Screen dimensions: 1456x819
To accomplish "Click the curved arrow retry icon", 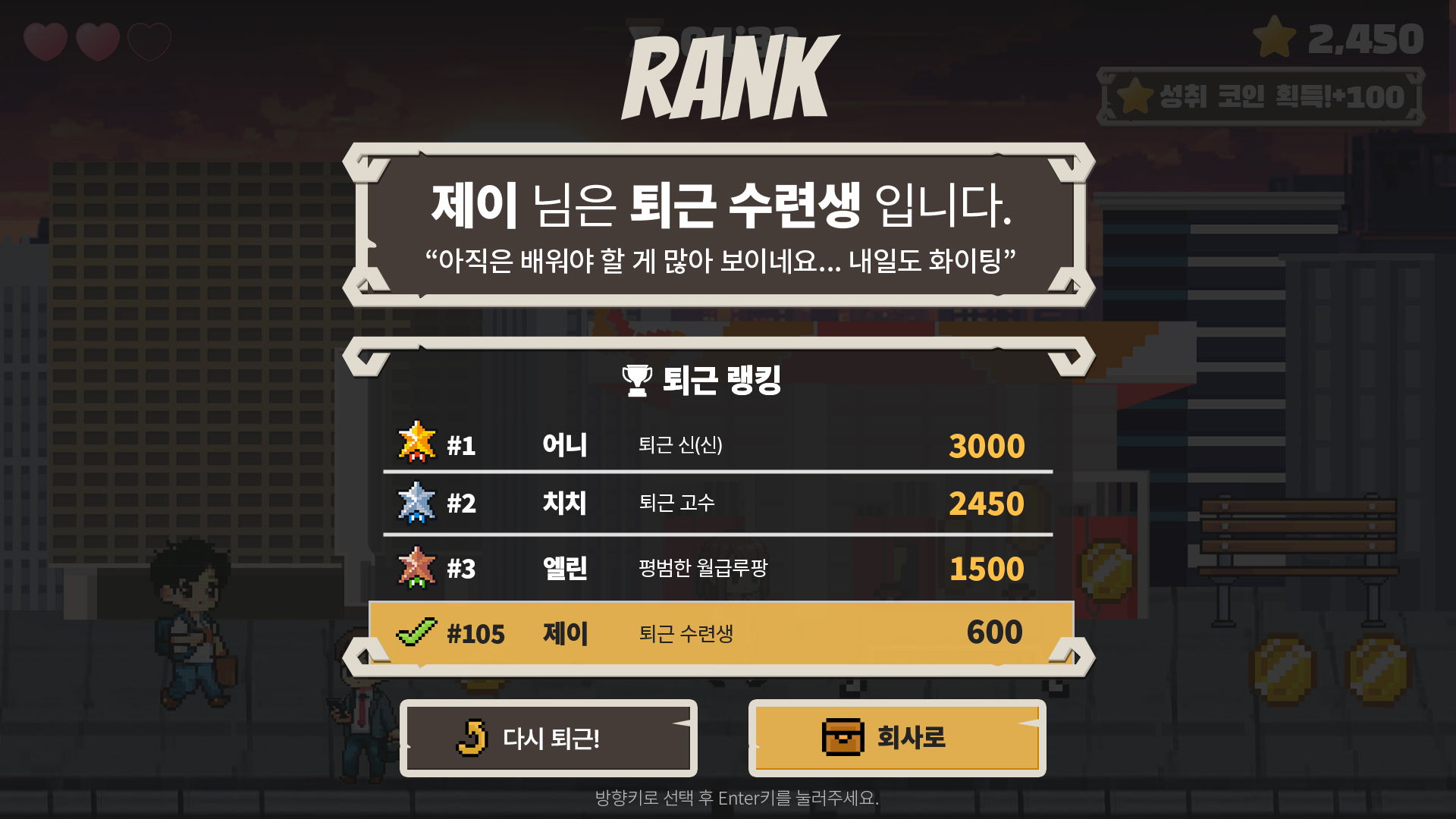I will tap(472, 738).
